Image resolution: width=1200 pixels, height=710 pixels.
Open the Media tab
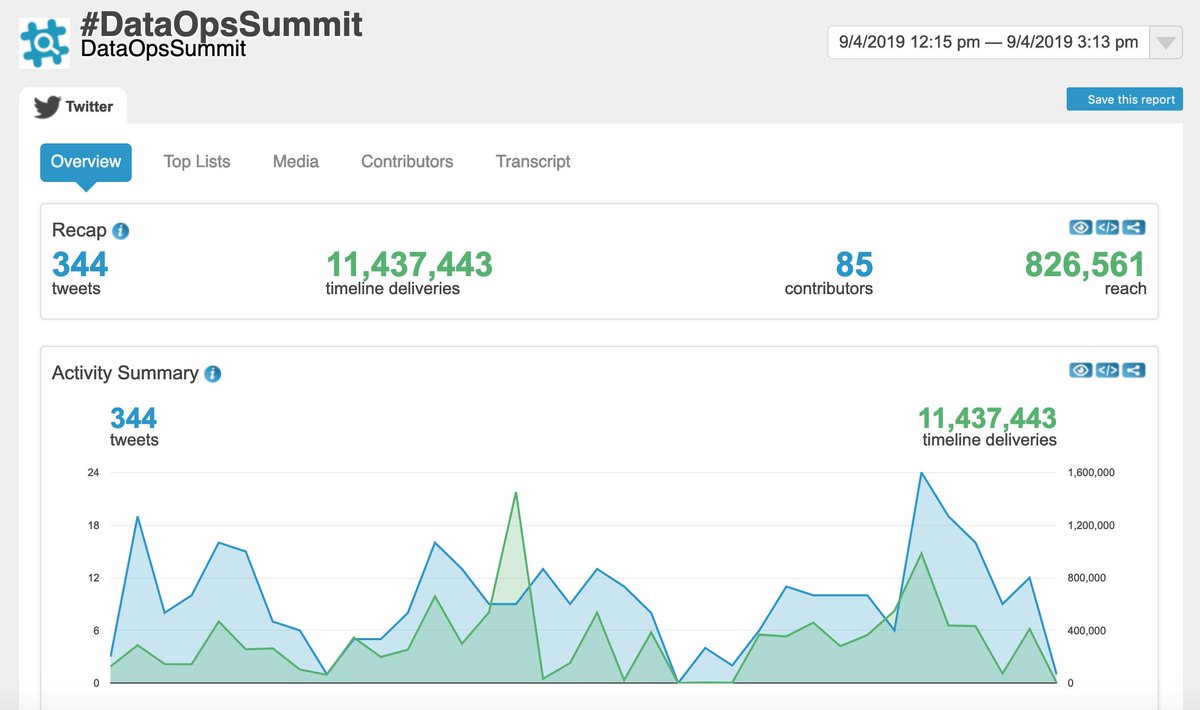295,161
